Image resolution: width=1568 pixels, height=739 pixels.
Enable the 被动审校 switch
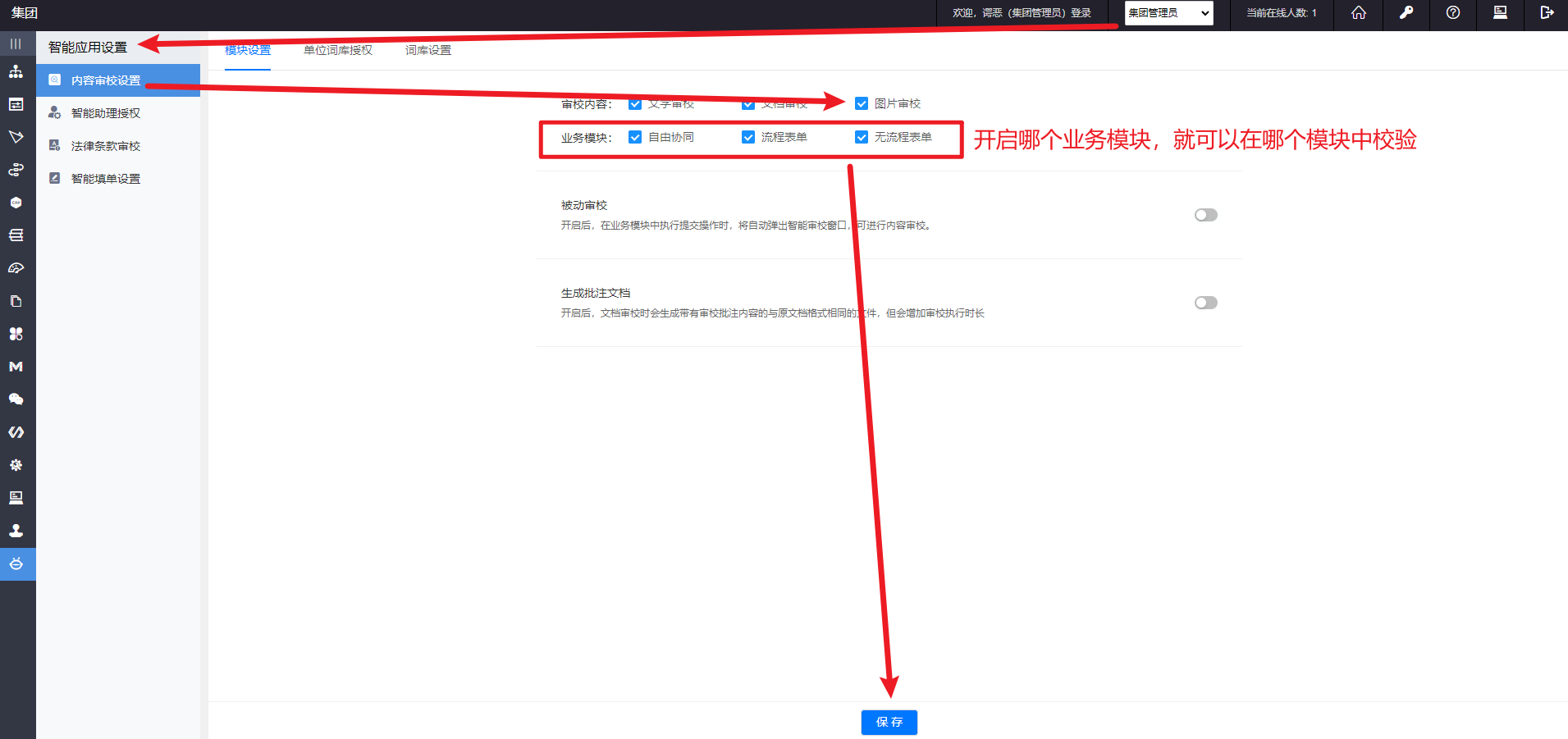(x=1206, y=215)
